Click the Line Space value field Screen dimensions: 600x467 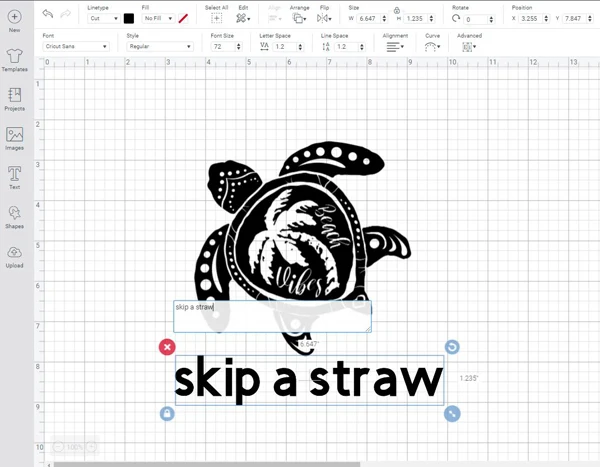click(x=346, y=47)
